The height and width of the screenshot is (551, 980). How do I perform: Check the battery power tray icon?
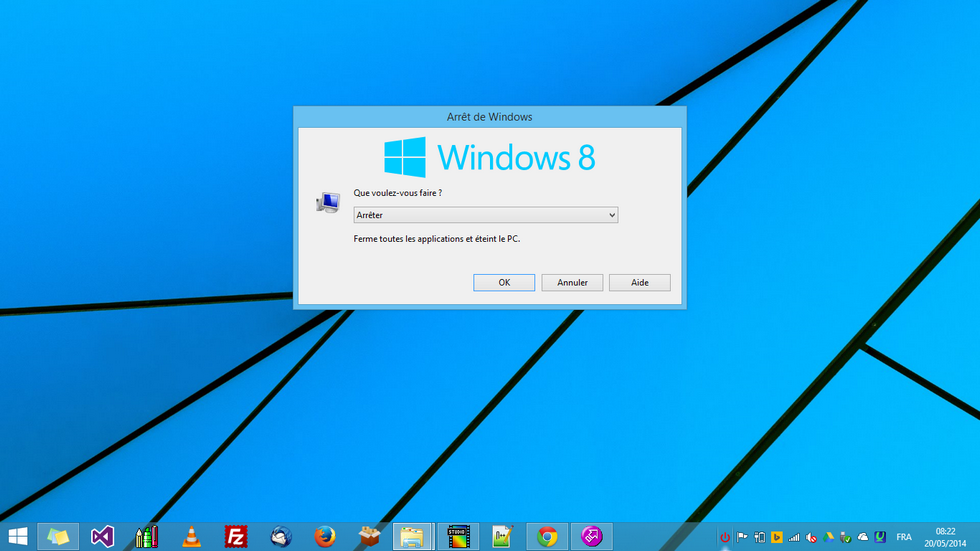coord(759,537)
